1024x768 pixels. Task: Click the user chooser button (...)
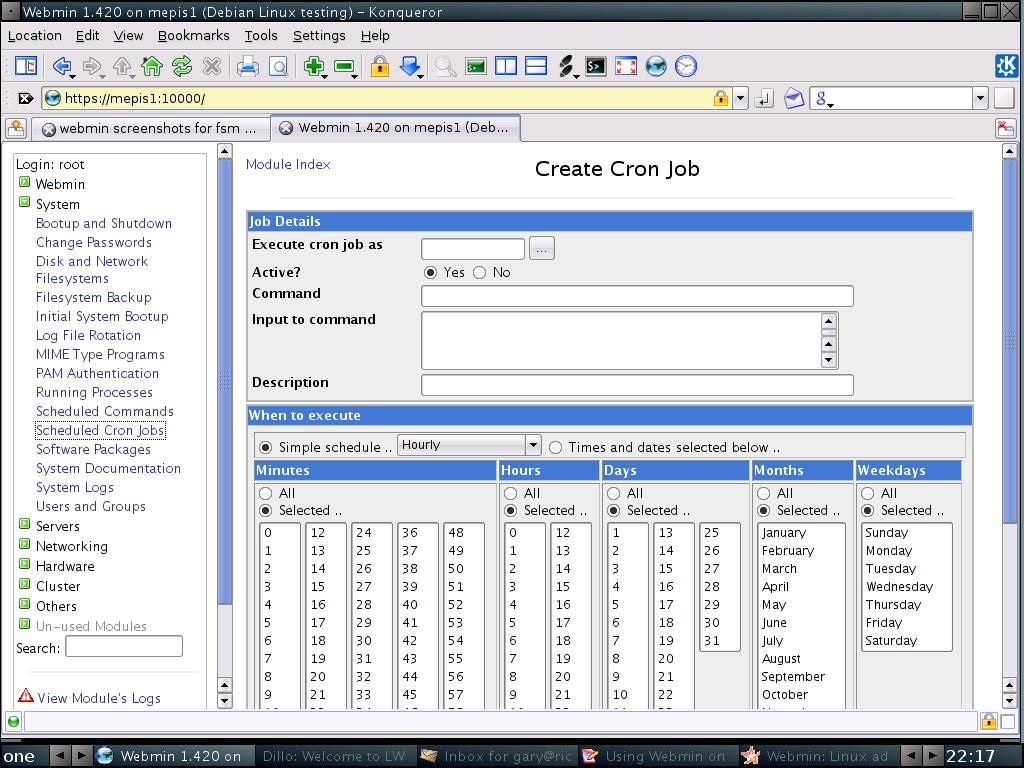[x=541, y=249]
